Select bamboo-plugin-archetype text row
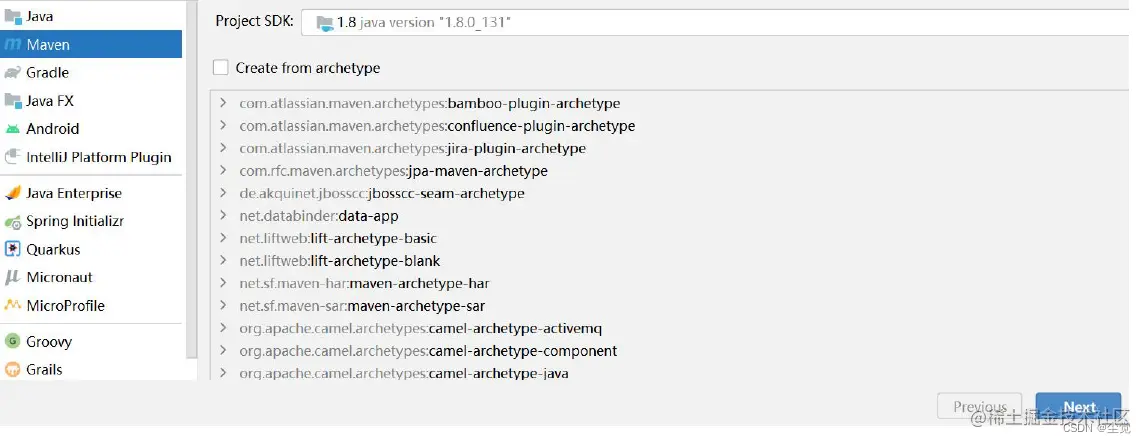Viewport: 1146px width, 443px height. point(430,104)
